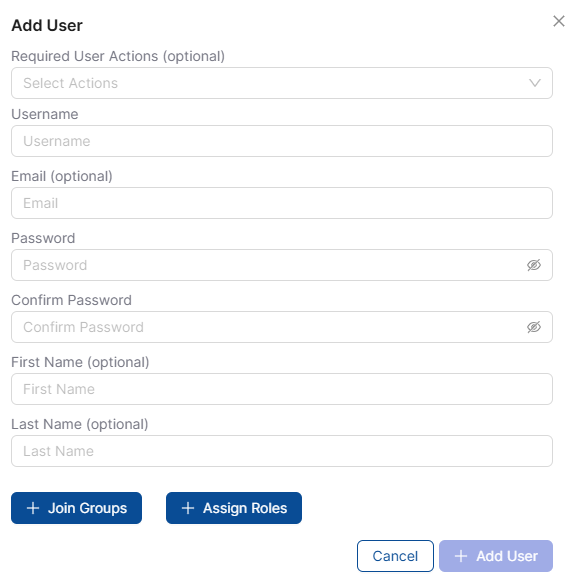576x579 pixels.
Task: Click the Confirm Password field
Action: (x=282, y=327)
